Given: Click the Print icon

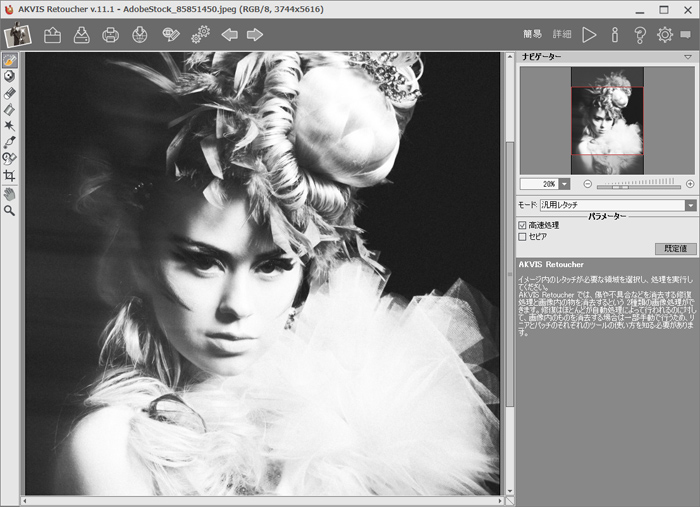Looking at the screenshot, I should click(x=111, y=35).
